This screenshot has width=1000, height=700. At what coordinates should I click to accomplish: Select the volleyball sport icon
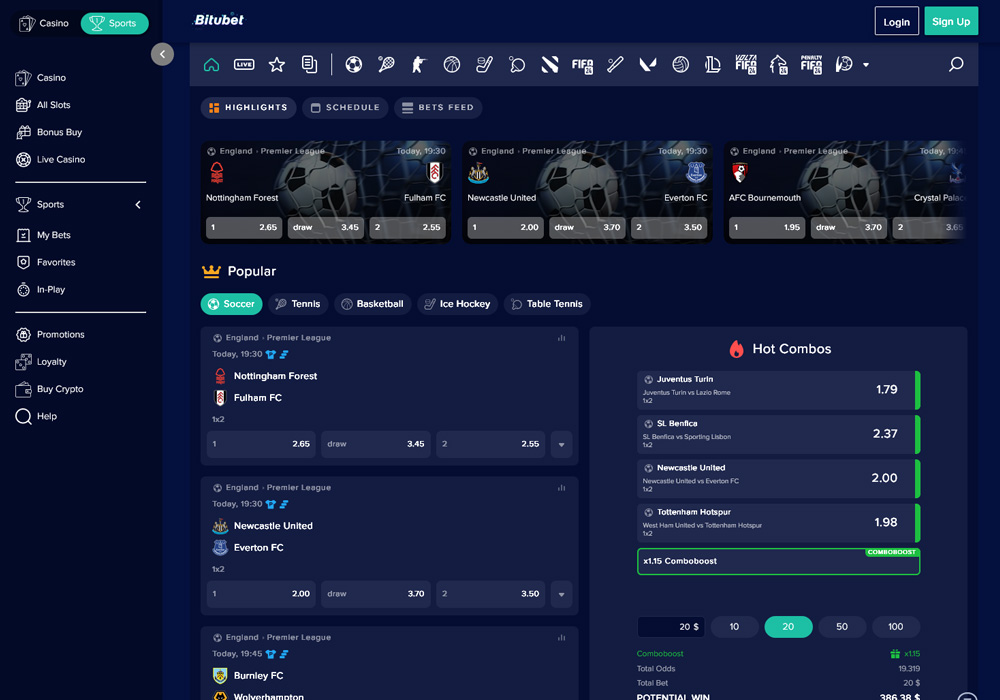point(680,64)
